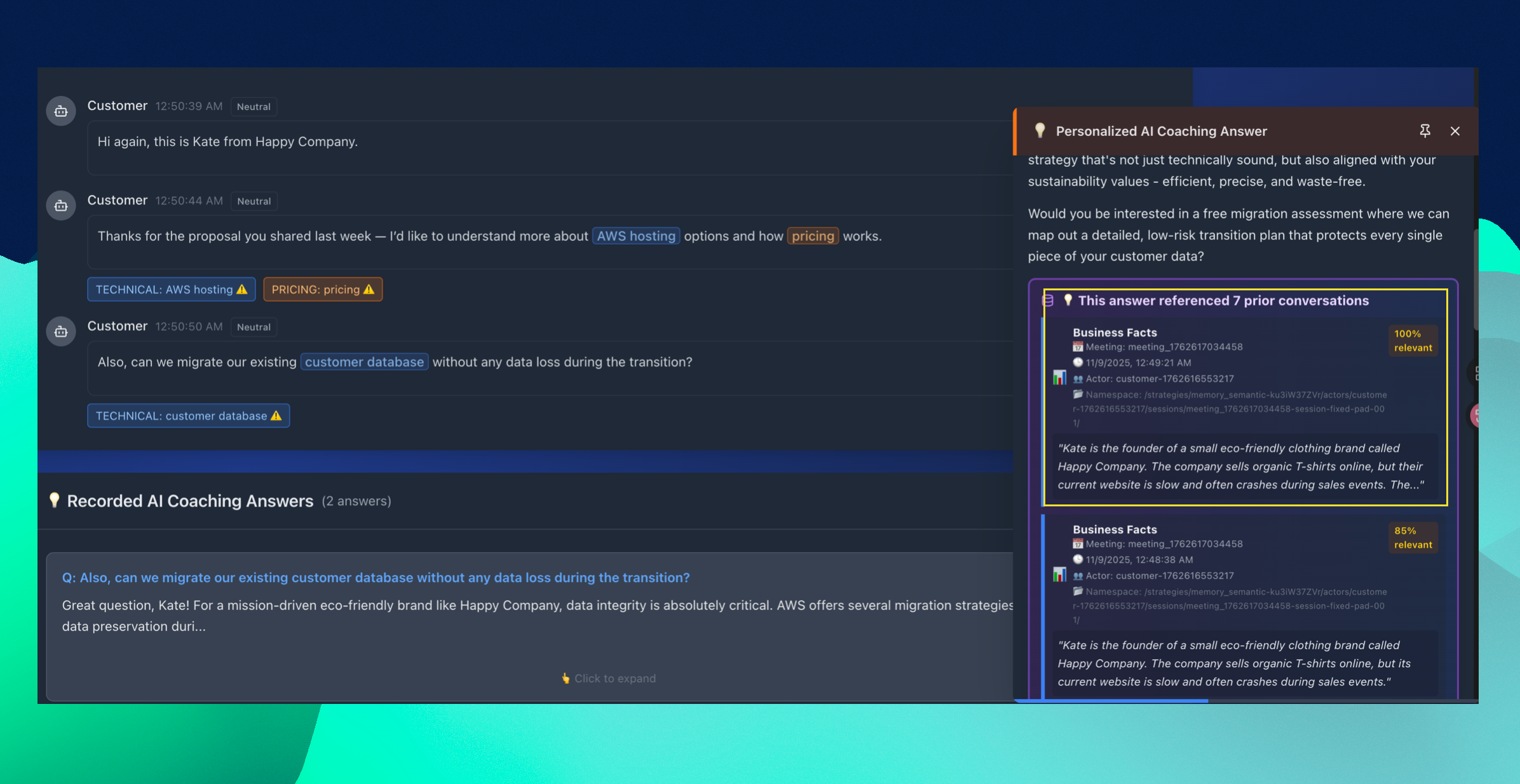Screen dimensions: 1520x784
Task: Open the recorded question about migrating customer database
Action: pos(376,578)
